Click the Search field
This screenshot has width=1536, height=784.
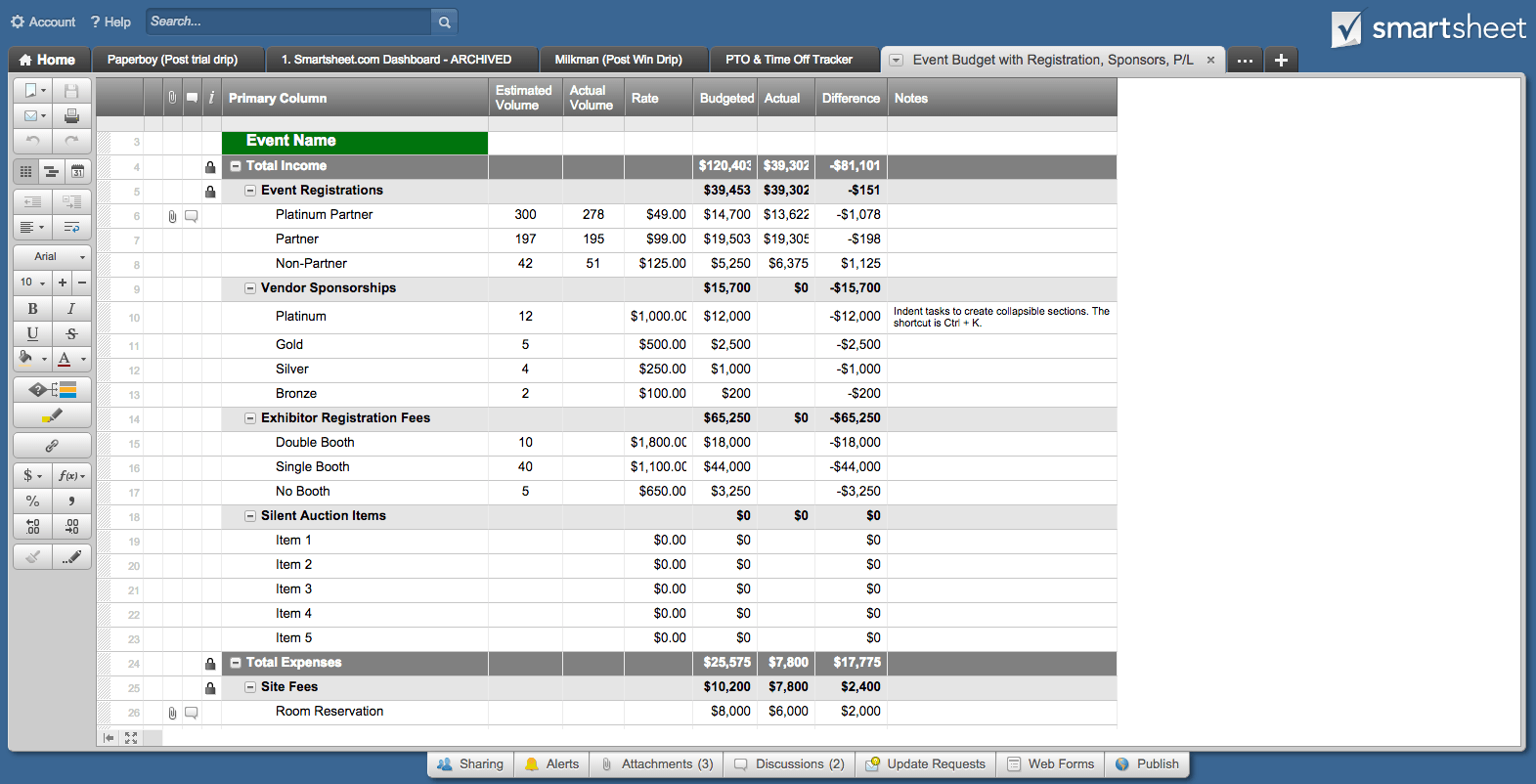pos(288,22)
